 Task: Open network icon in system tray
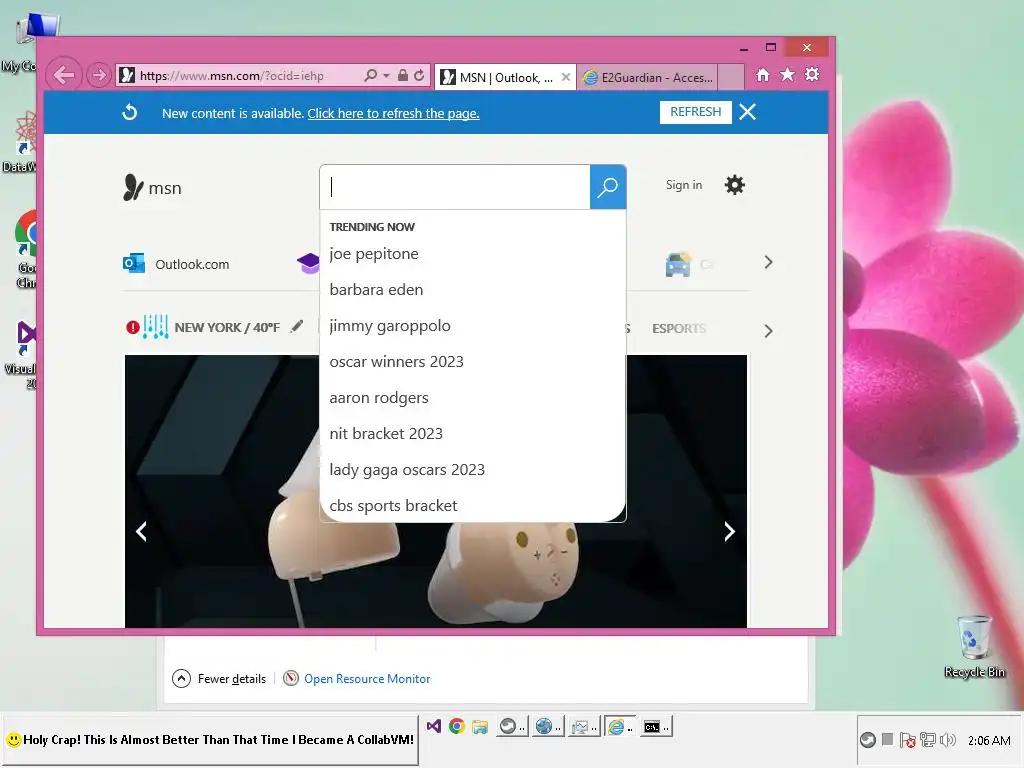[927, 740]
